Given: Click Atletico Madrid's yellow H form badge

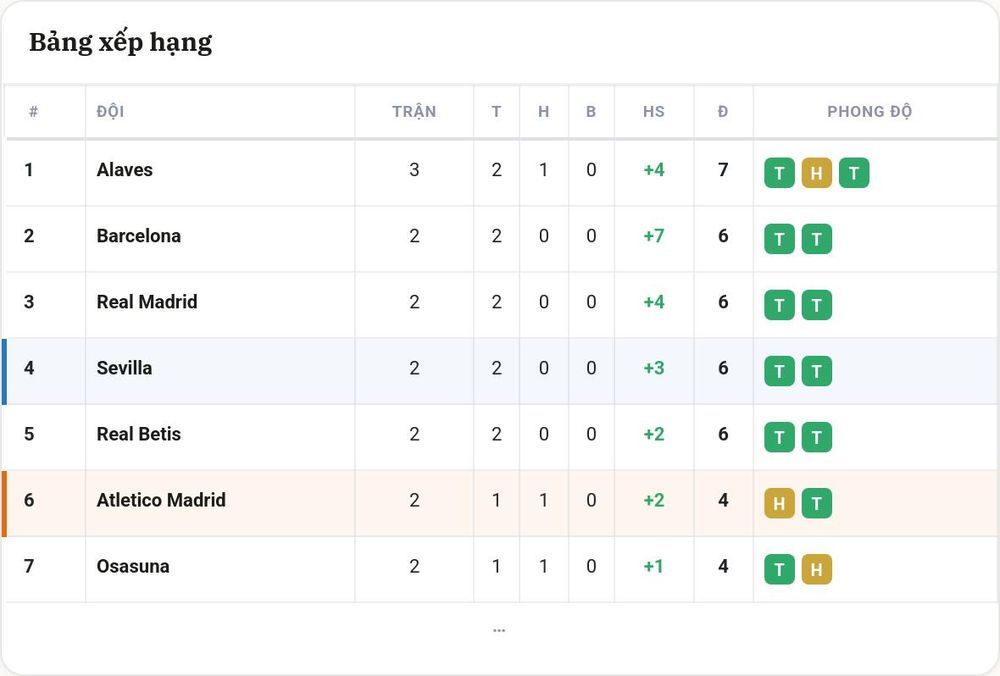Looking at the screenshot, I should (779, 503).
